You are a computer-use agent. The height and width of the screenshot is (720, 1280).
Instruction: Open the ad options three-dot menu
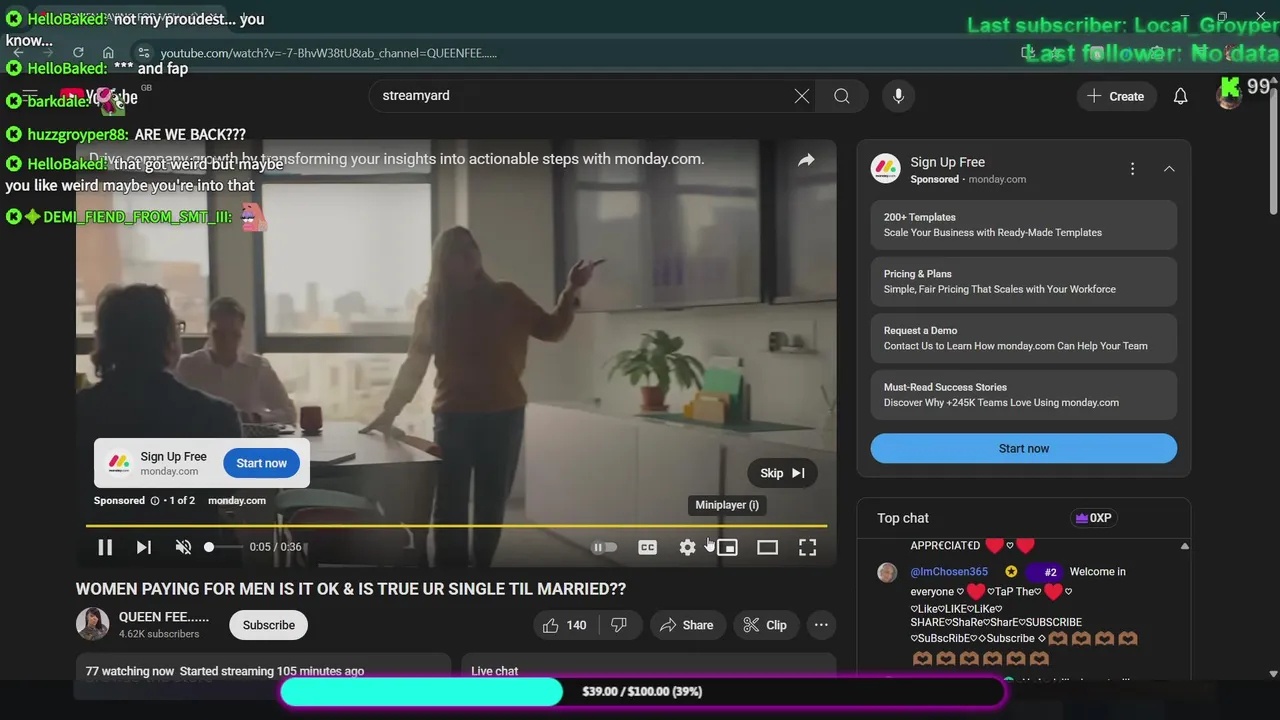(x=1132, y=169)
